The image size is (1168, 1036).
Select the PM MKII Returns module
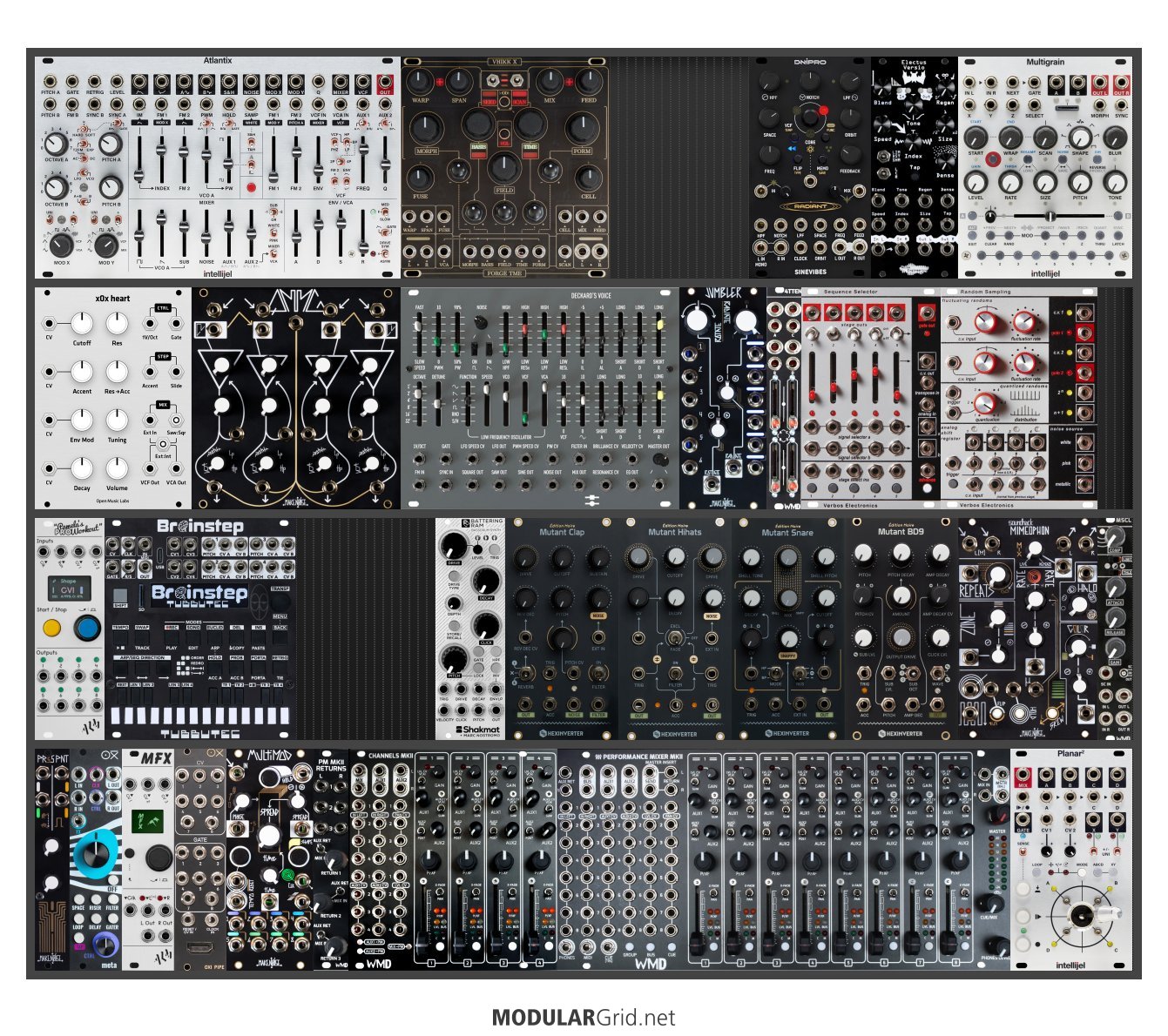(331, 859)
